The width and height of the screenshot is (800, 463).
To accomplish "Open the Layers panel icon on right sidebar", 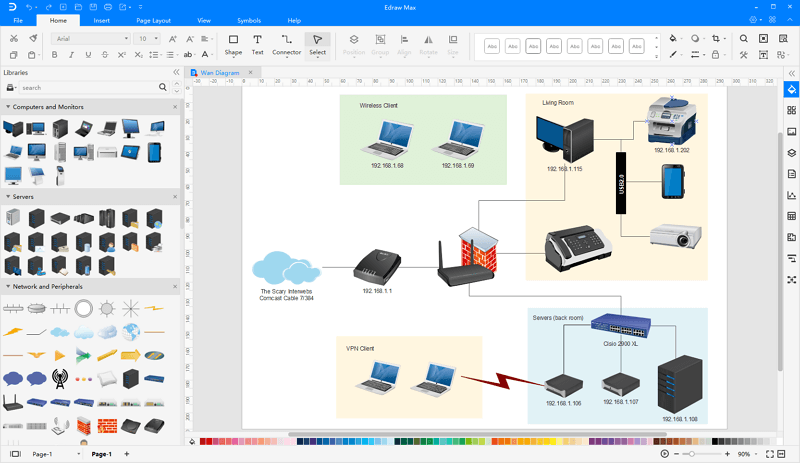I will tap(791, 153).
